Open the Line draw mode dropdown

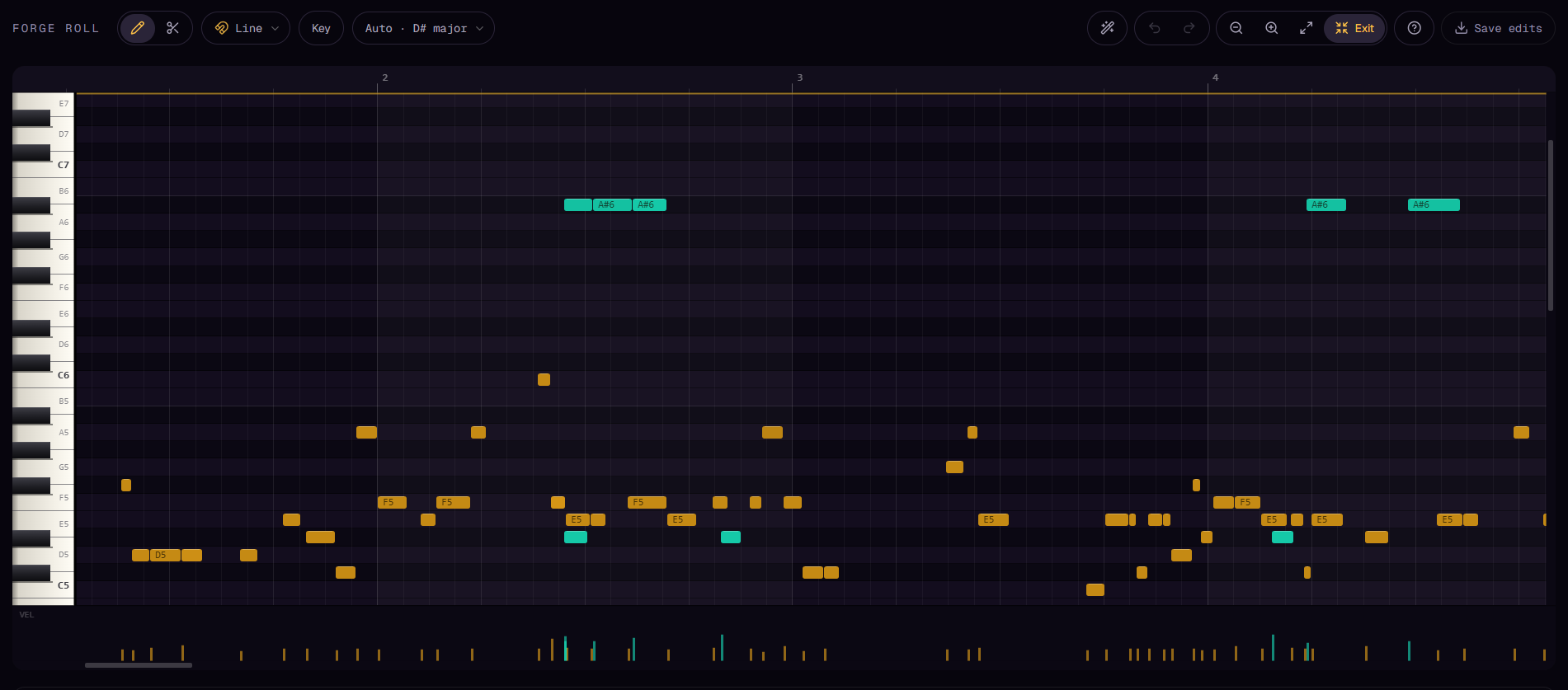tap(246, 28)
